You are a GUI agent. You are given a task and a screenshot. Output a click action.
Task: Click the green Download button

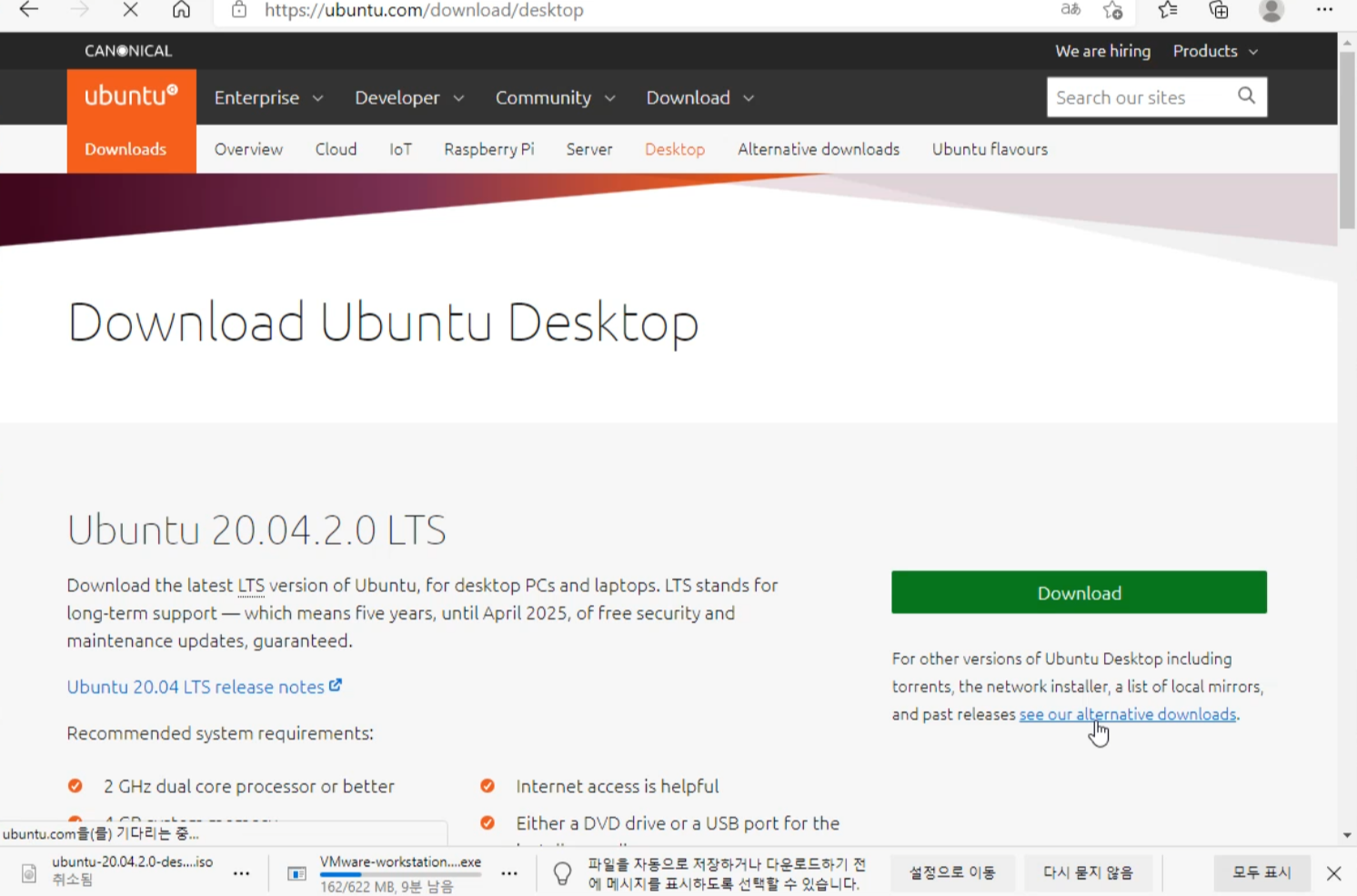[x=1079, y=592]
